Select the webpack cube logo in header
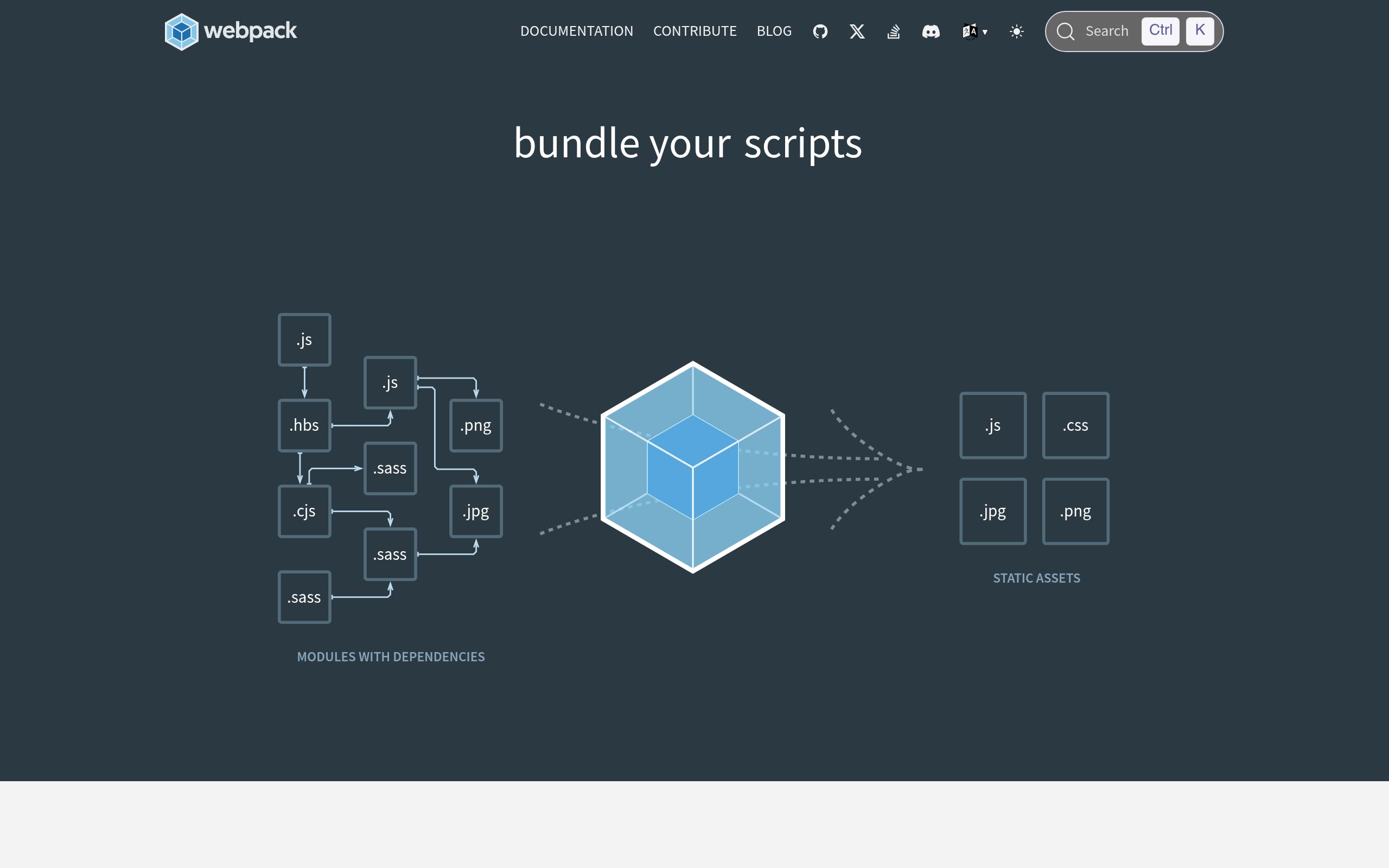This screenshot has width=1389, height=868. click(x=182, y=31)
